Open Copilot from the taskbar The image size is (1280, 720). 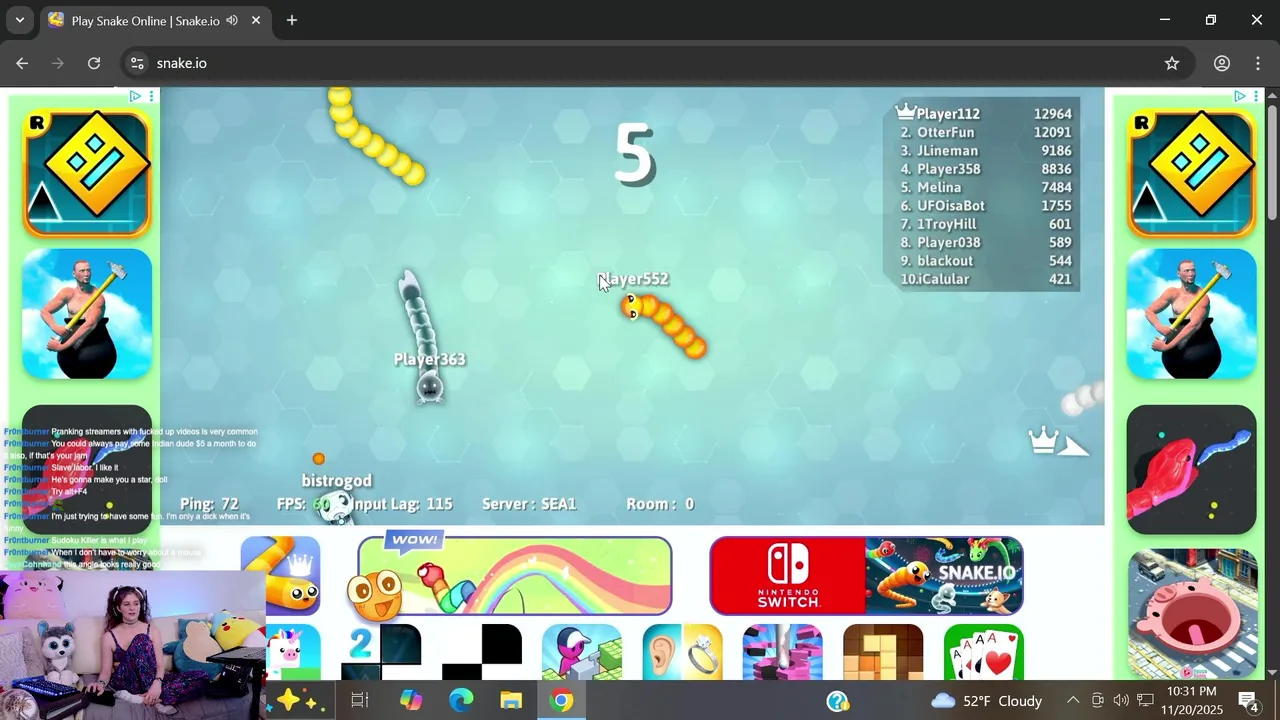pos(410,701)
